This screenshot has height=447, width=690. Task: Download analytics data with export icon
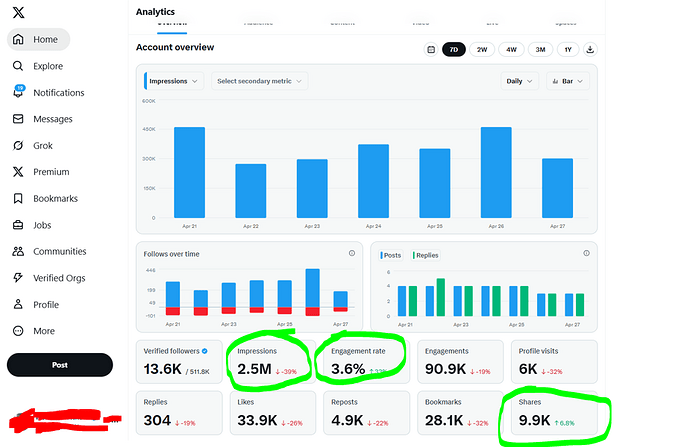tap(590, 49)
